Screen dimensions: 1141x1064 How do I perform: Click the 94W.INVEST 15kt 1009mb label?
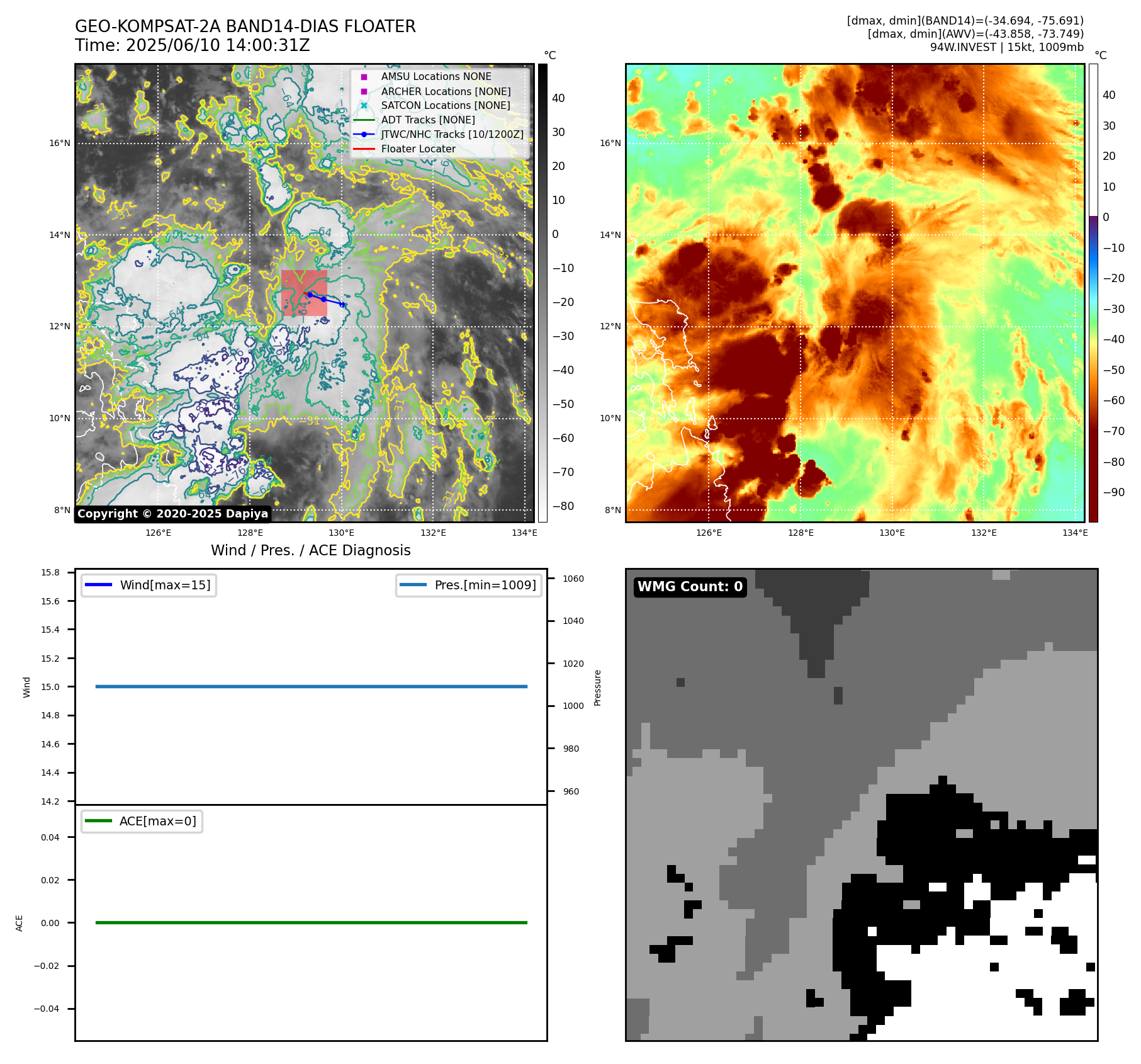(x=1007, y=47)
